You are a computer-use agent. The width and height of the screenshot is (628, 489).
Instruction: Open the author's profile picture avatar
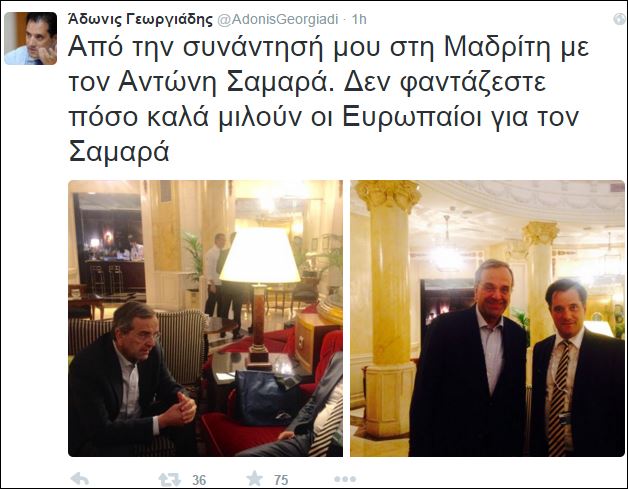(x=30, y=38)
